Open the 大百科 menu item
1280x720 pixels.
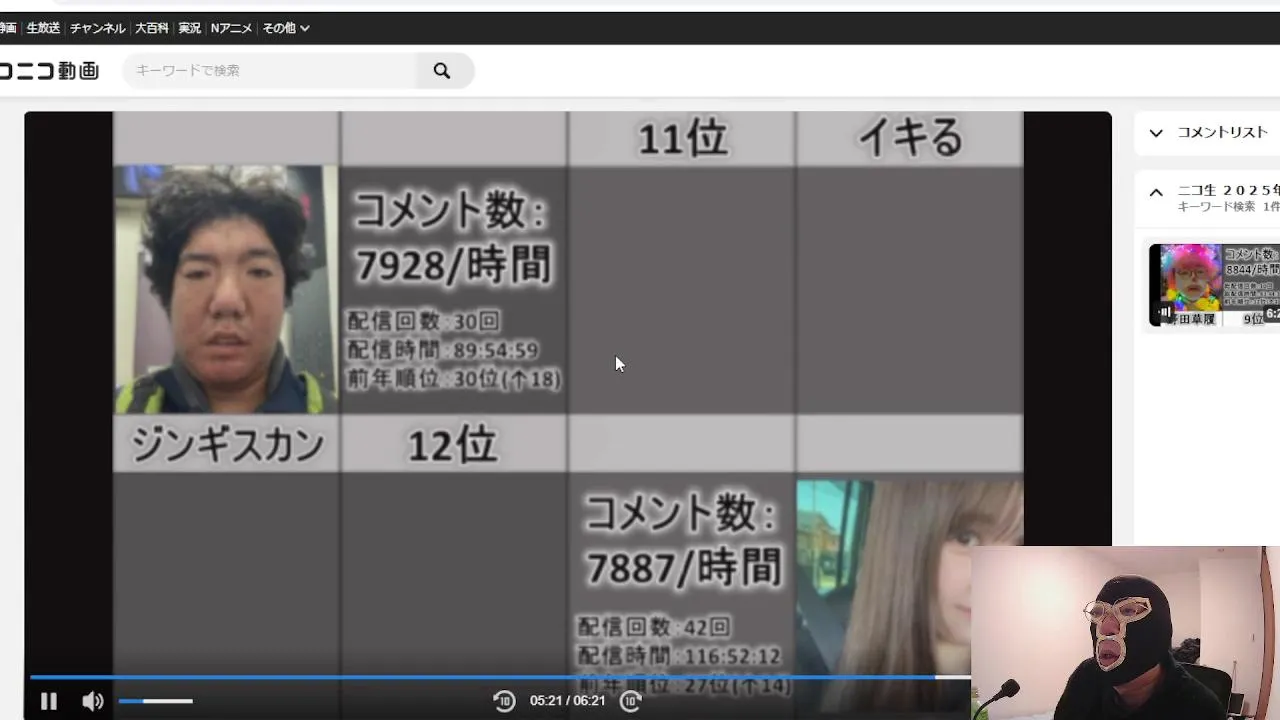point(152,28)
